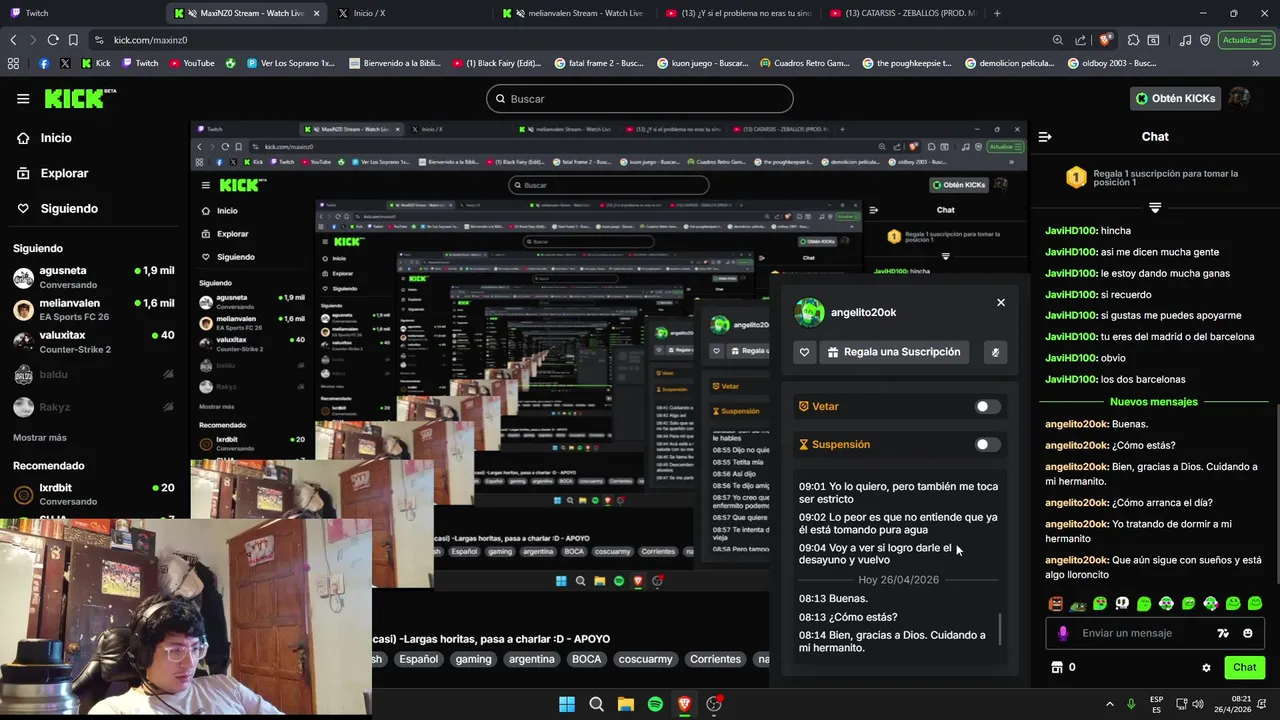Open the Kick hamburger menu
This screenshot has height=720, width=1280.
pos(23,98)
